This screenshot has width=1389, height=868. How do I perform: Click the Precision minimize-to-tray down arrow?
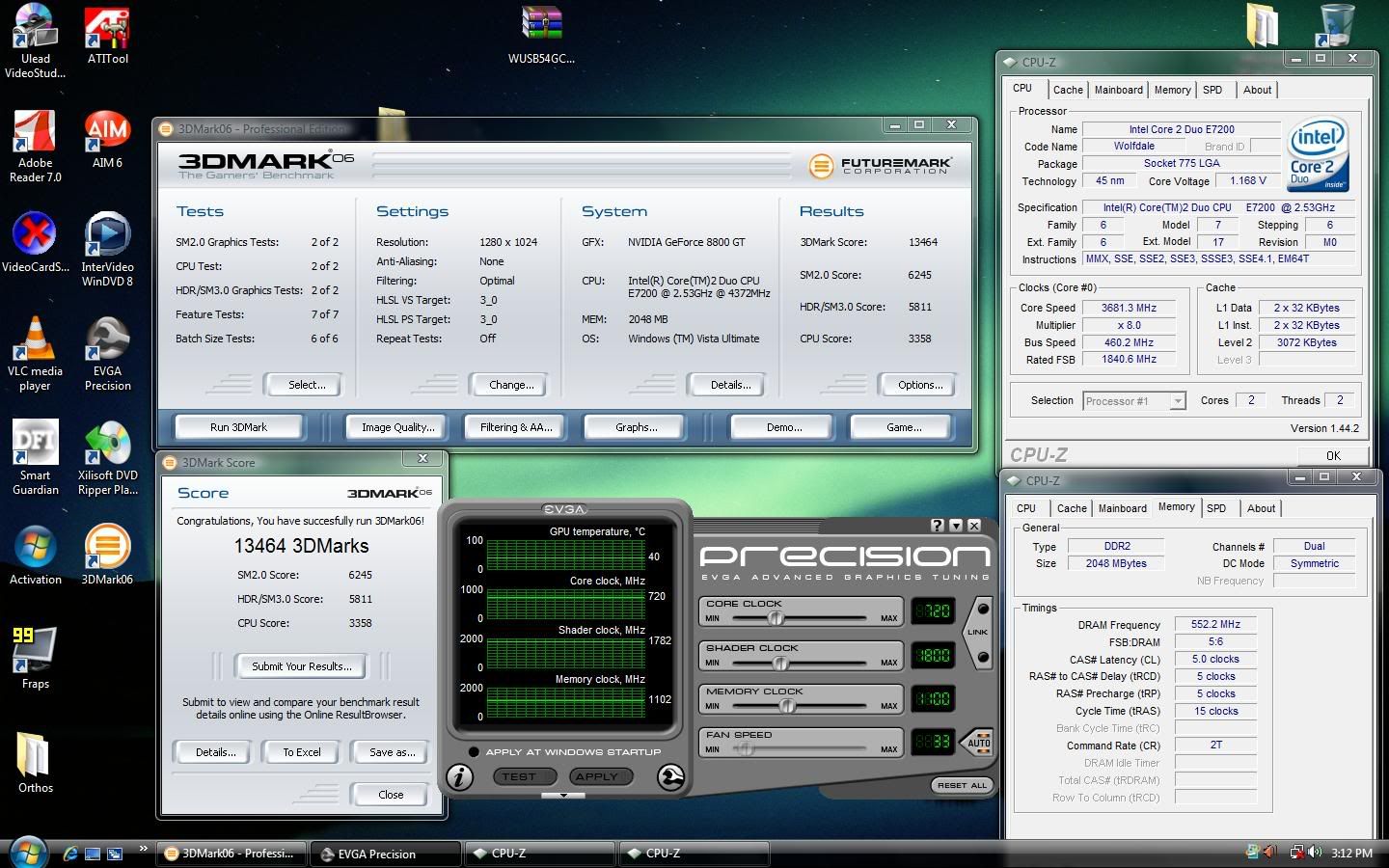click(x=956, y=526)
